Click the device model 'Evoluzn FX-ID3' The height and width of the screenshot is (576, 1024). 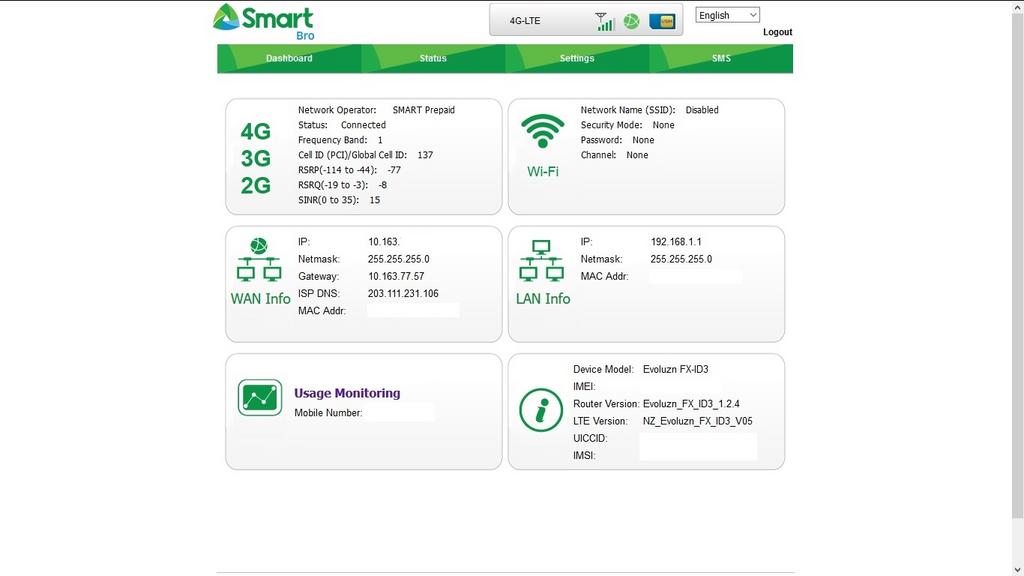pyautogui.click(x=675, y=369)
